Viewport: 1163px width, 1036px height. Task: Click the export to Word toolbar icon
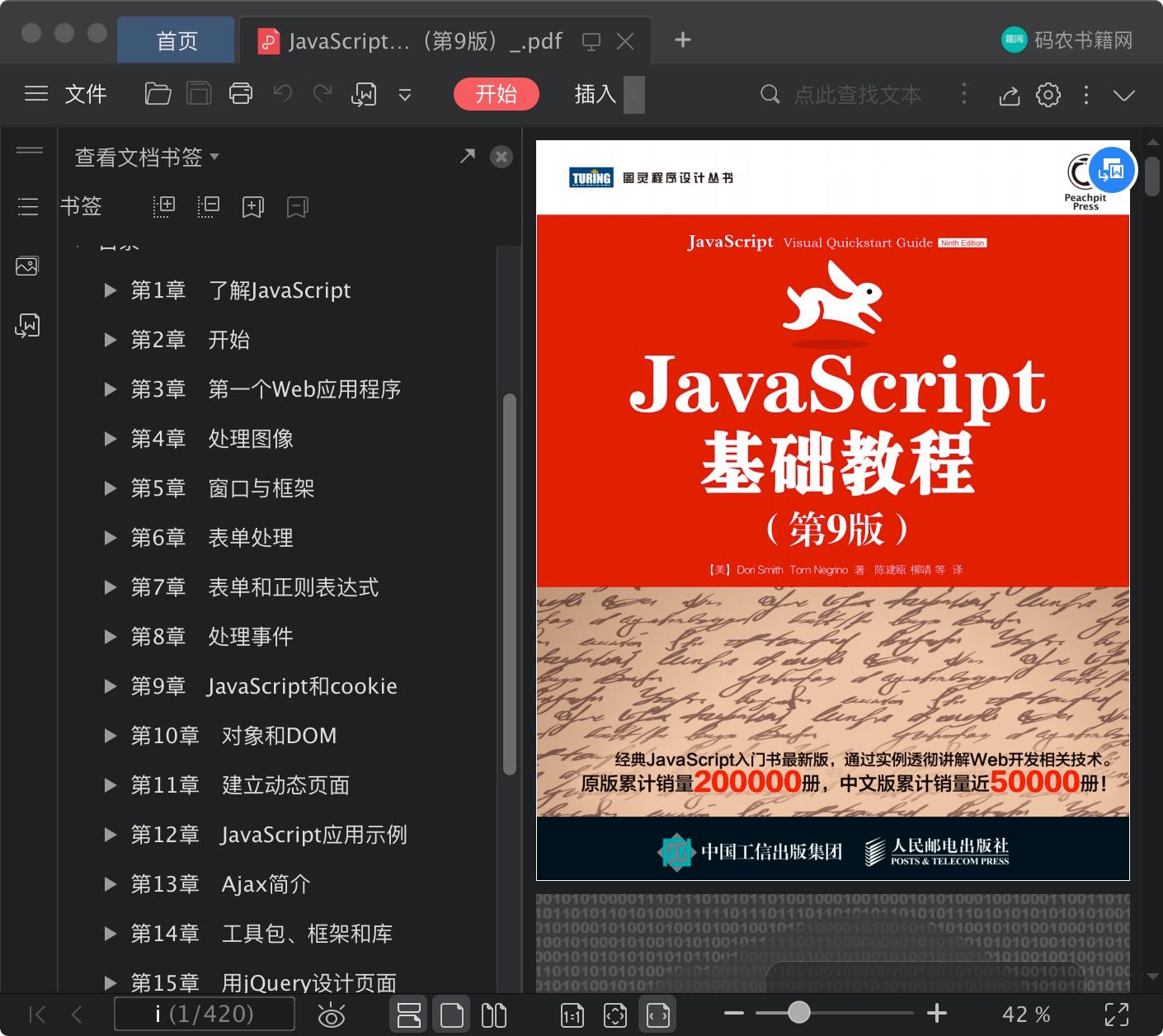(364, 95)
